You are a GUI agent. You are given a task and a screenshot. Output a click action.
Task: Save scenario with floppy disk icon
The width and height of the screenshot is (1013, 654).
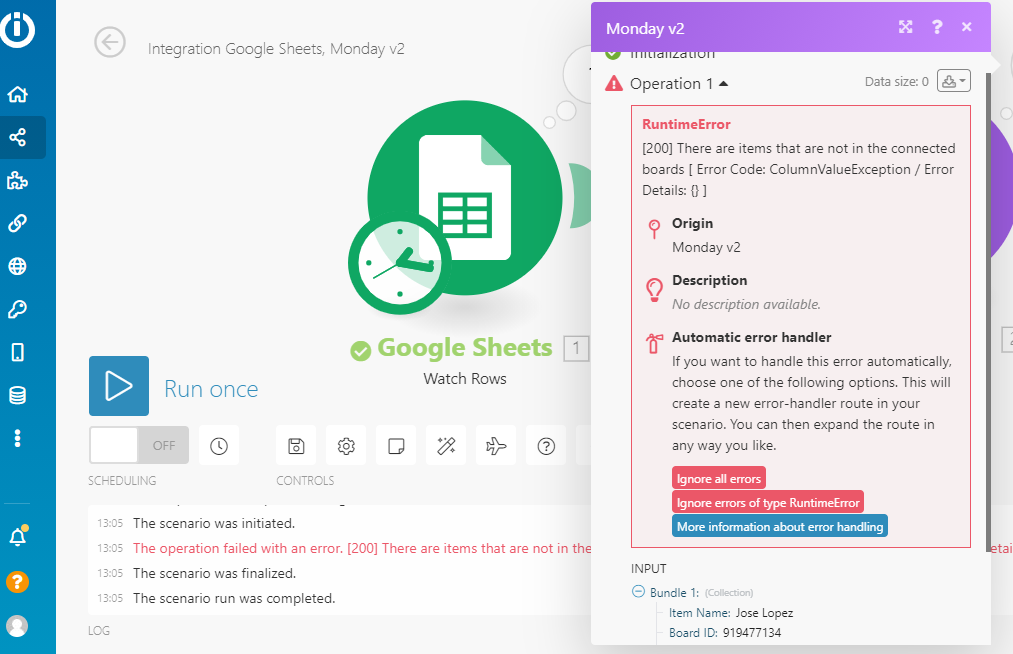point(296,445)
